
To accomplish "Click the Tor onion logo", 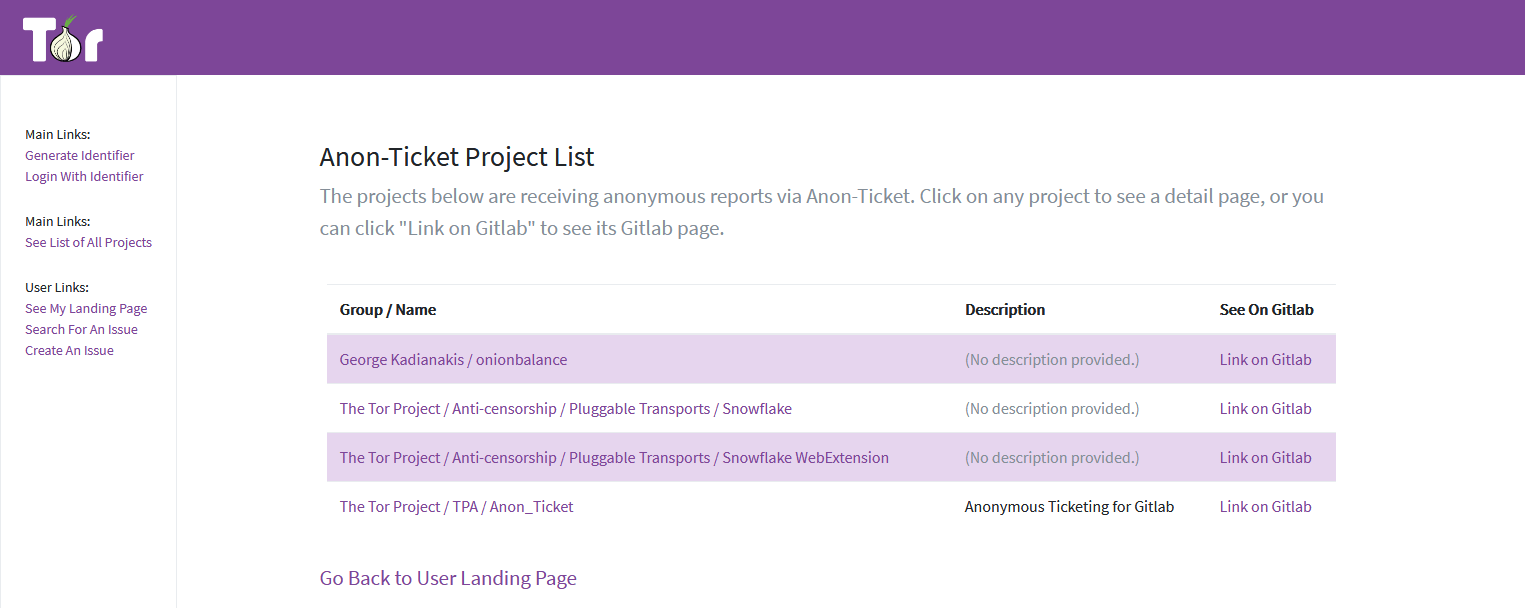I will [x=63, y=39].
